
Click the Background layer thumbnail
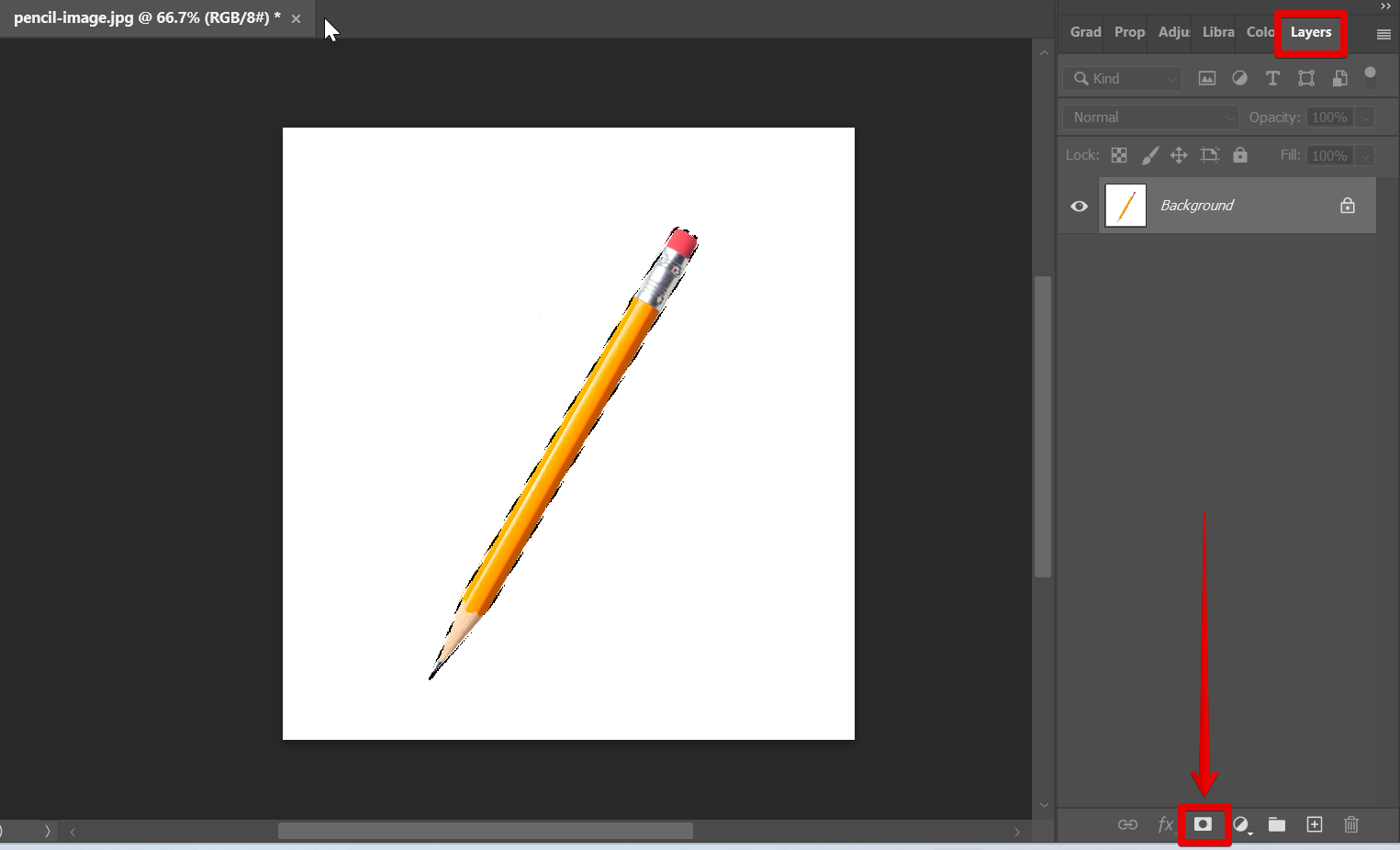1126,206
